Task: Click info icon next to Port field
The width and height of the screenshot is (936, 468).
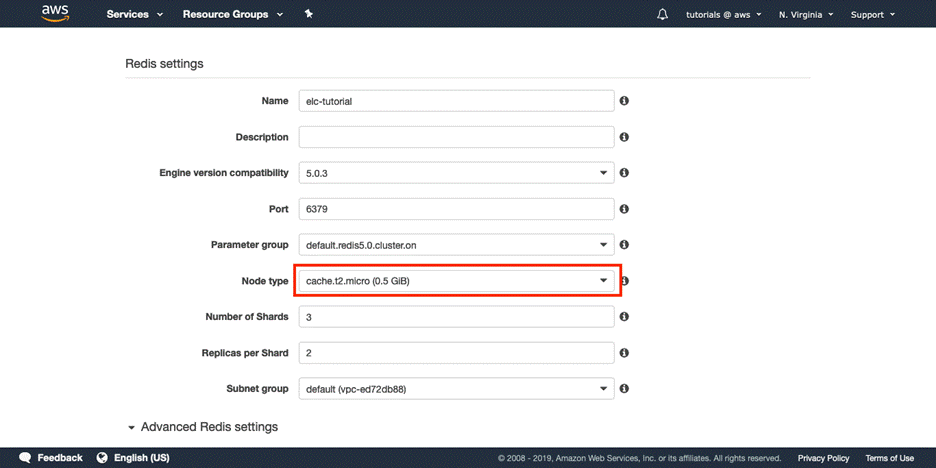Action: (x=624, y=209)
